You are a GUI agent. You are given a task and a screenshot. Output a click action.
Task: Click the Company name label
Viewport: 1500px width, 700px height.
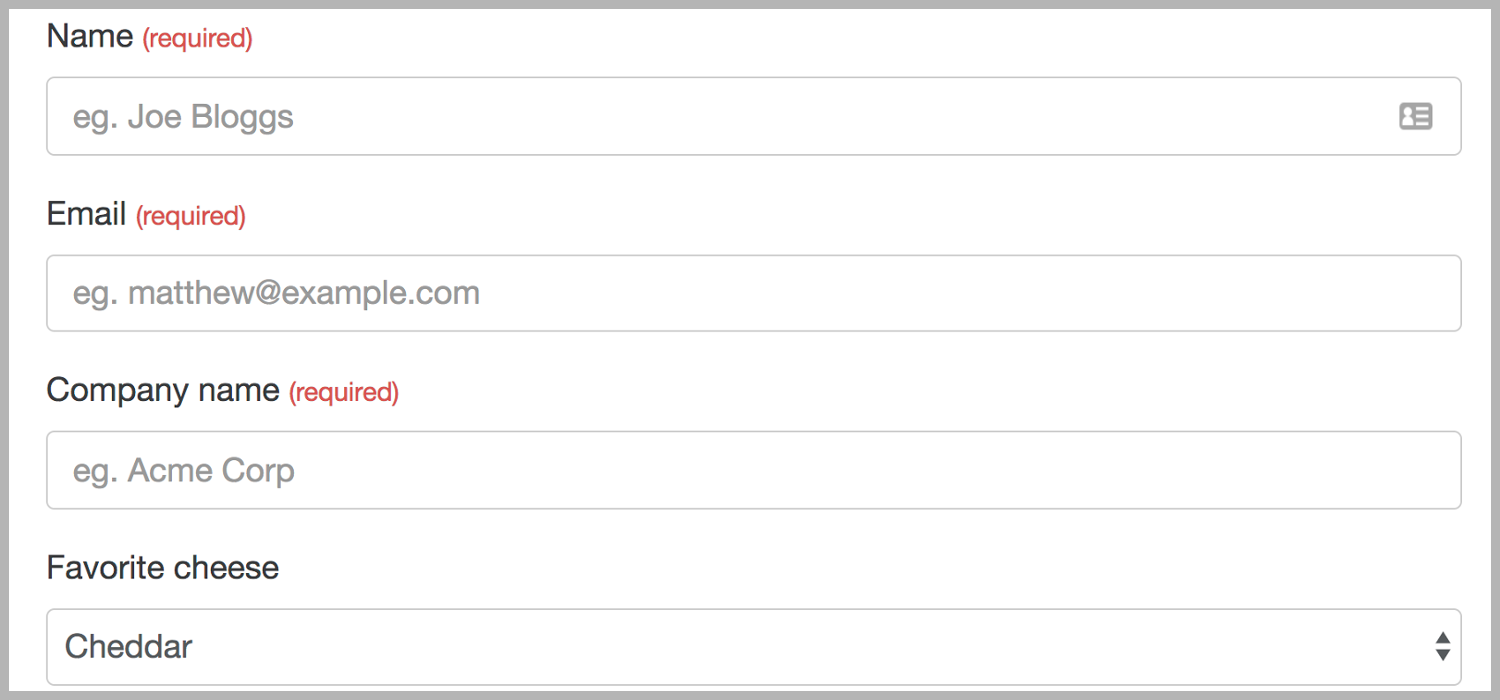pos(163,390)
